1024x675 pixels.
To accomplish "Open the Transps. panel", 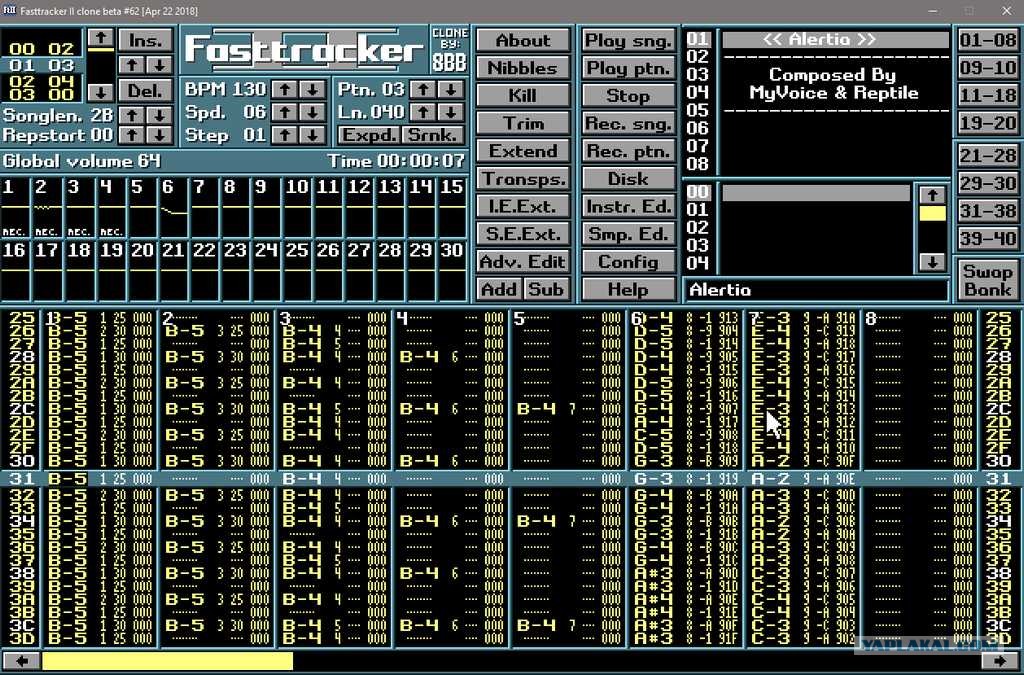I will point(523,179).
